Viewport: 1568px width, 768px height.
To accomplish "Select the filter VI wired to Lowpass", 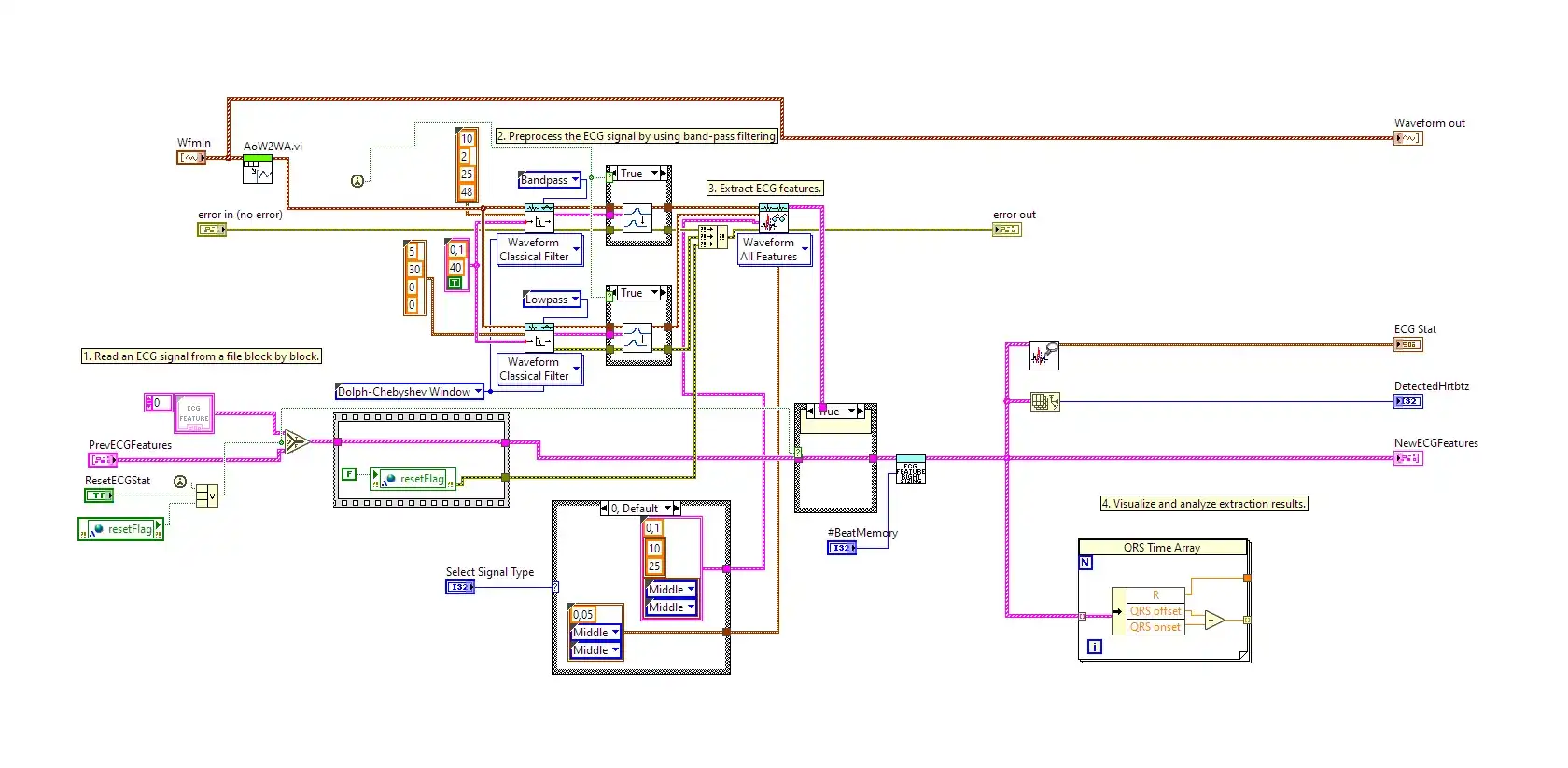I will click(539, 337).
